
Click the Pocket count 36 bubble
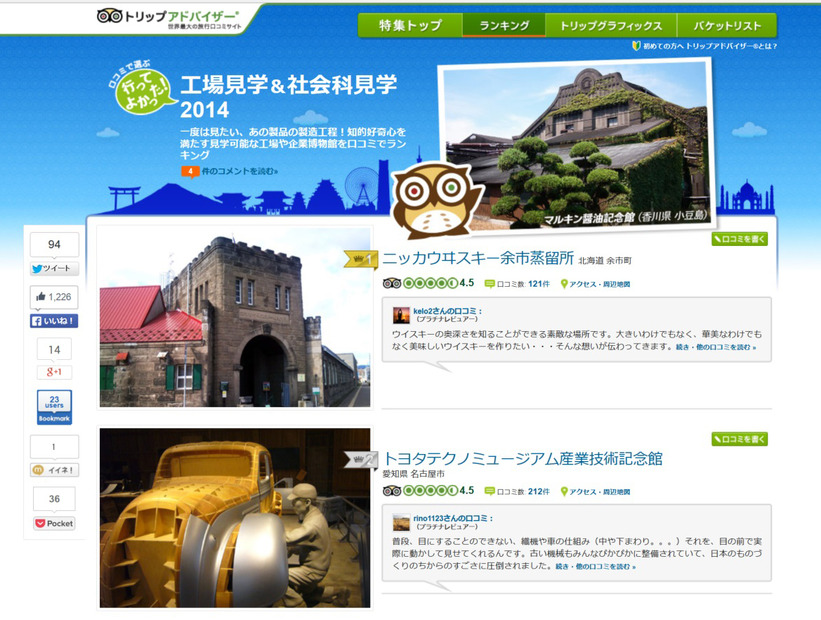[54, 499]
